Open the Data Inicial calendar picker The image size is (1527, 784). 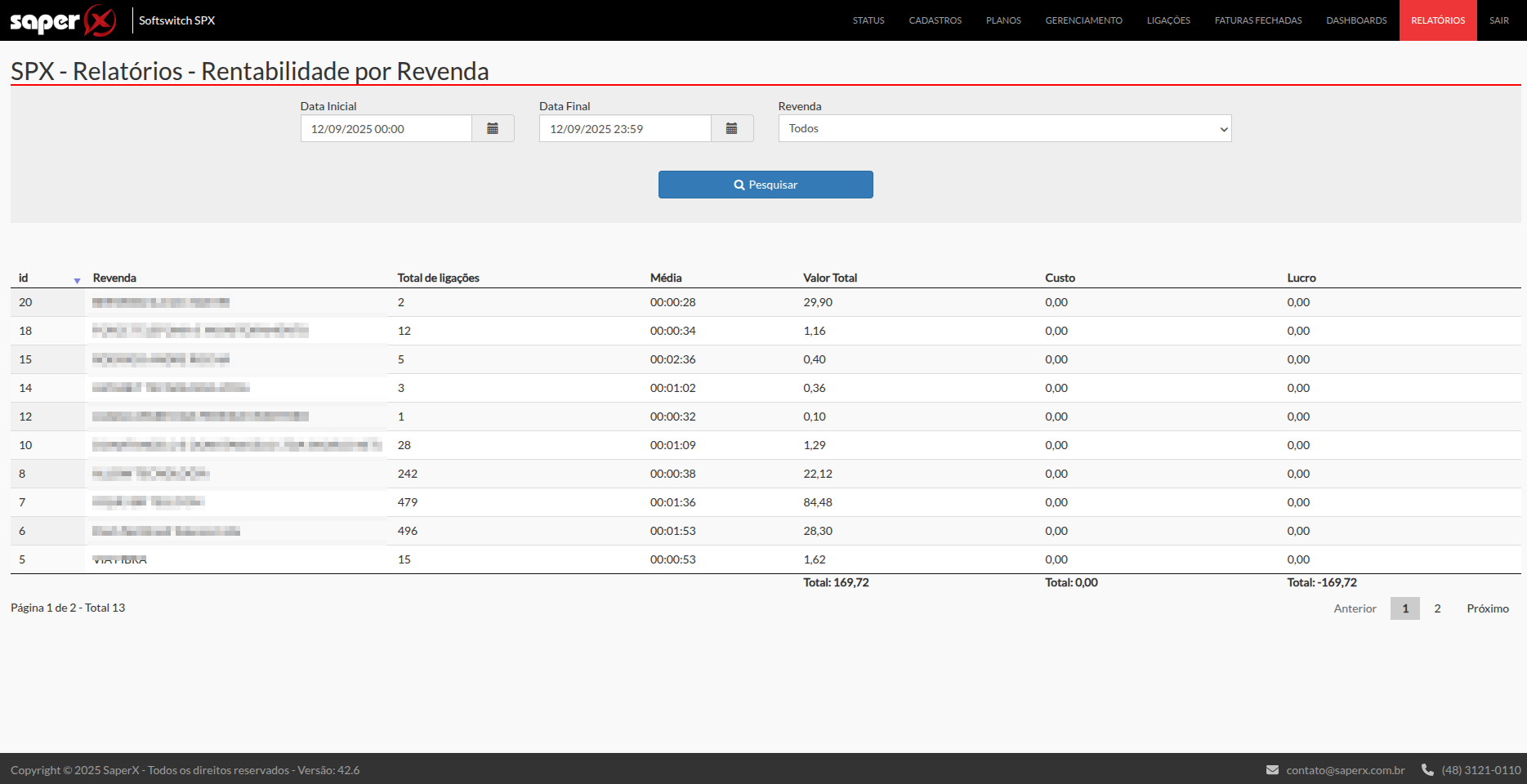[x=493, y=128]
